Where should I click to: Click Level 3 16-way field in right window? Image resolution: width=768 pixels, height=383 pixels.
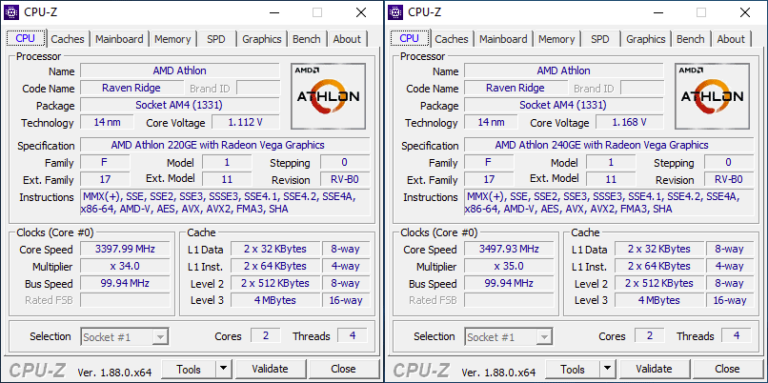click(729, 300)
